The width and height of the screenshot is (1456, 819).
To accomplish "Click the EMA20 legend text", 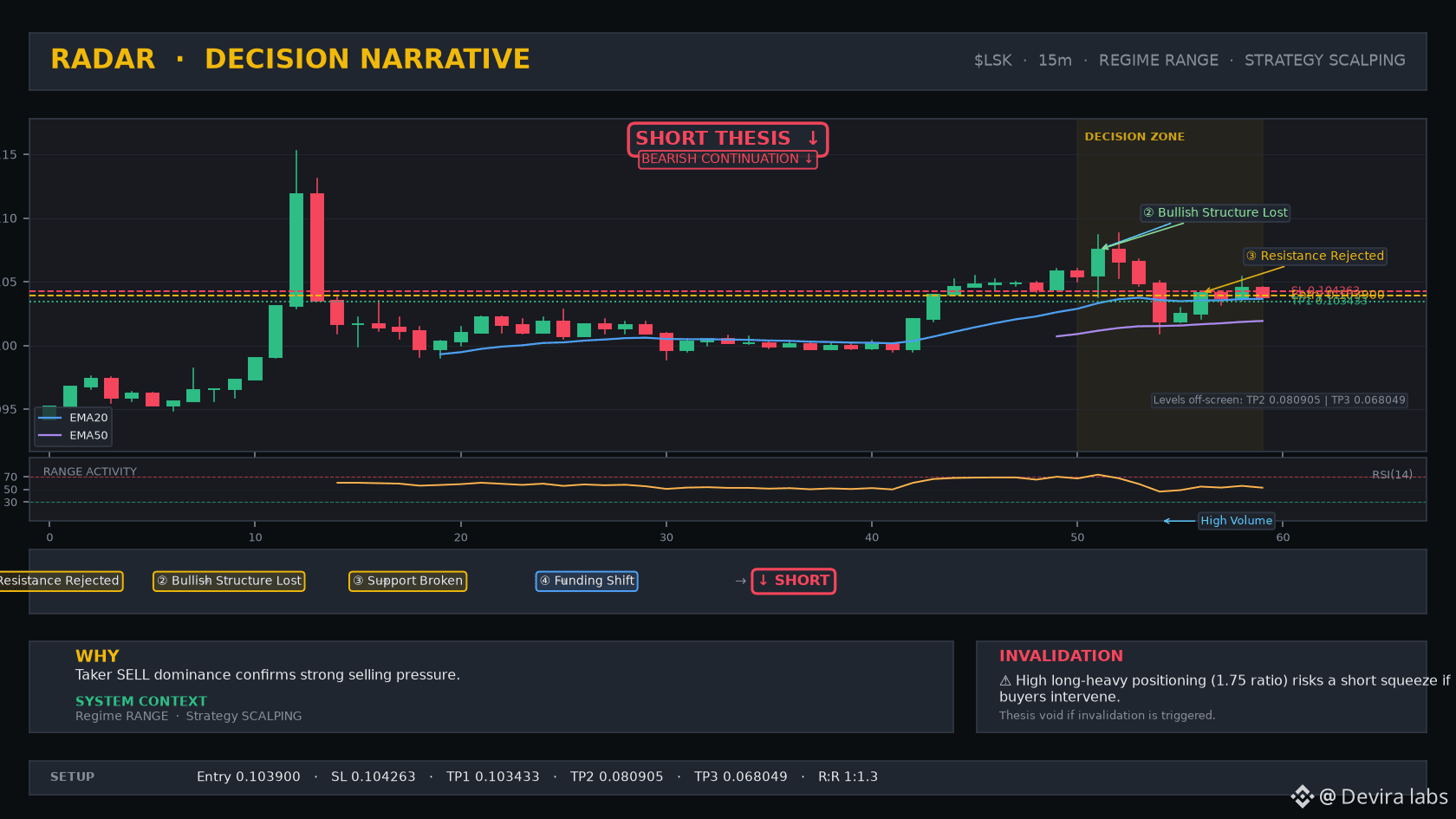I will pyautogui.click(x=89, y=418).
